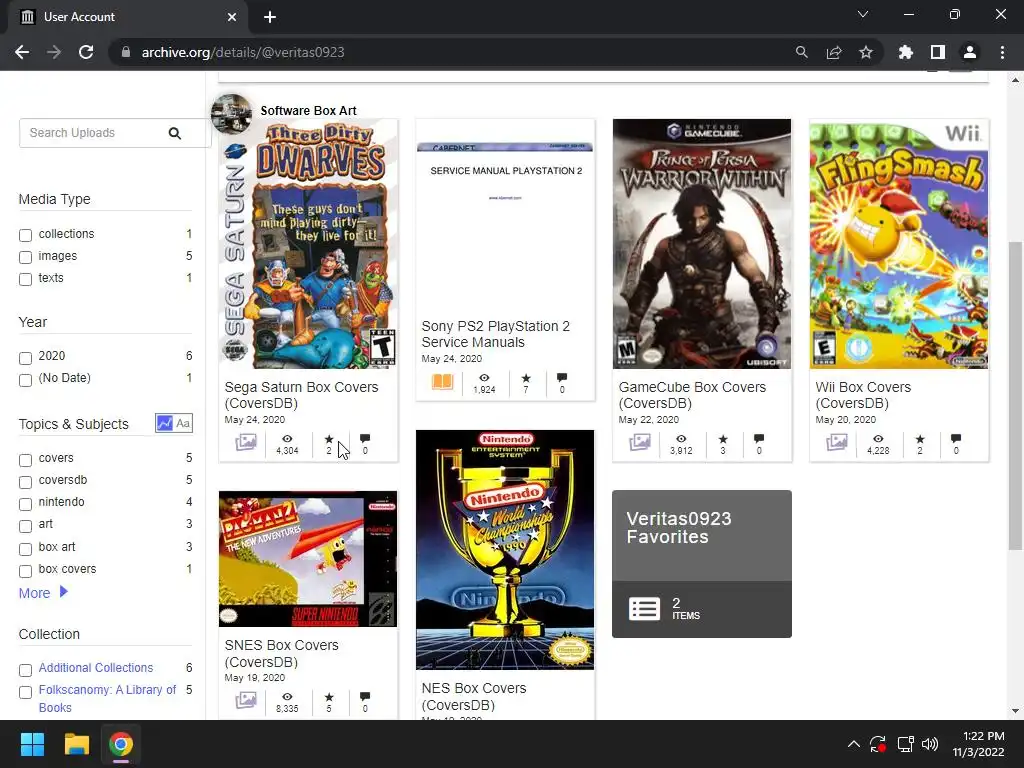Image resolution: width=1024 pixels, height=768 pixels.
Task: Click Sega Saturn reviews comment icon
Action: (365, 438)
